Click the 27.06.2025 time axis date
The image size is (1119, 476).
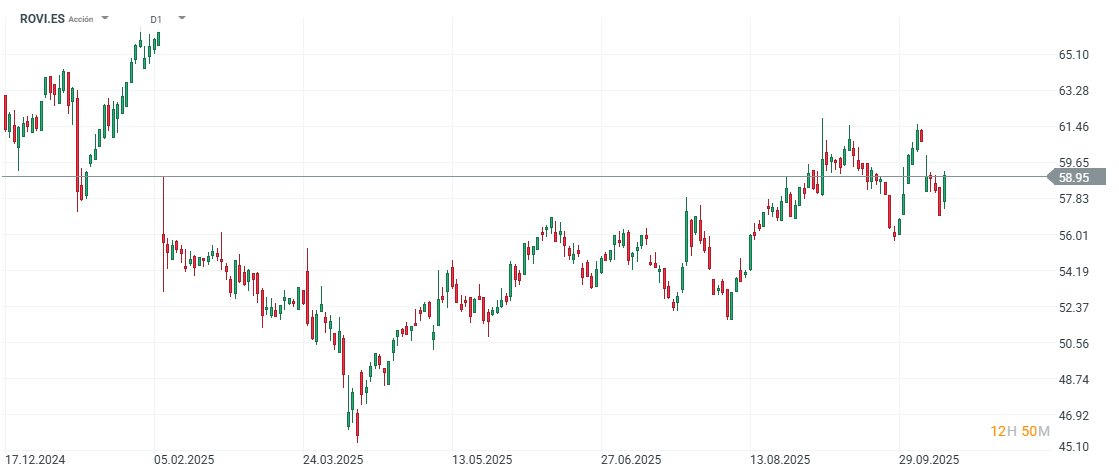point(631,460)
